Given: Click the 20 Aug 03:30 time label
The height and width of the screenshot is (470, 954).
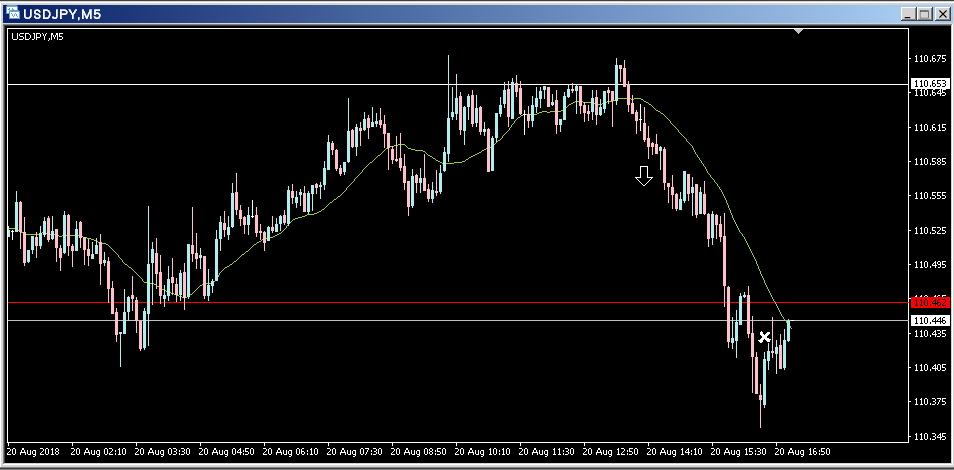Looking at the screenshot, I should [x=162, y=452].
